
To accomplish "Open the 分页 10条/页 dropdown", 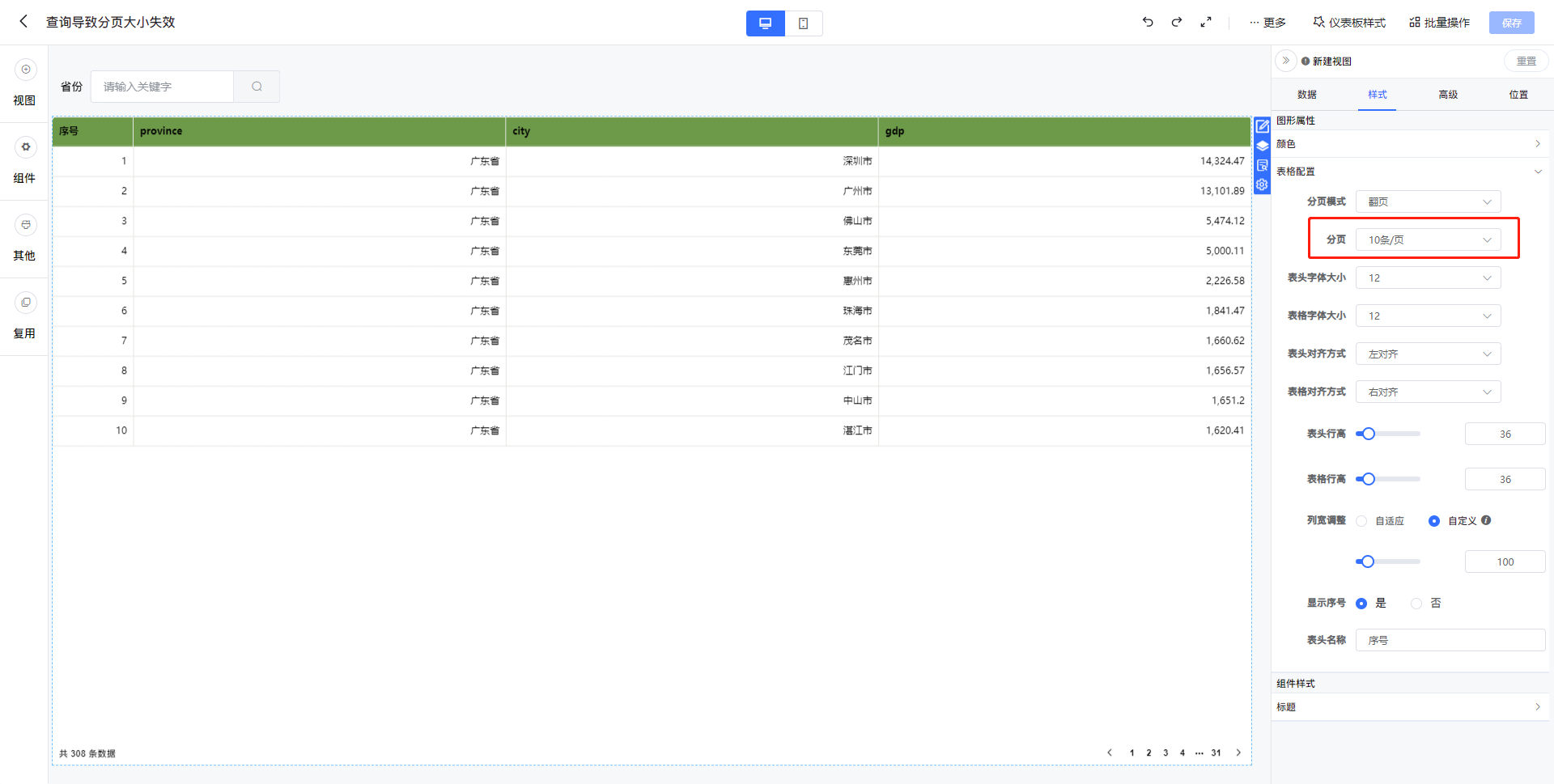I will 1428,239.
